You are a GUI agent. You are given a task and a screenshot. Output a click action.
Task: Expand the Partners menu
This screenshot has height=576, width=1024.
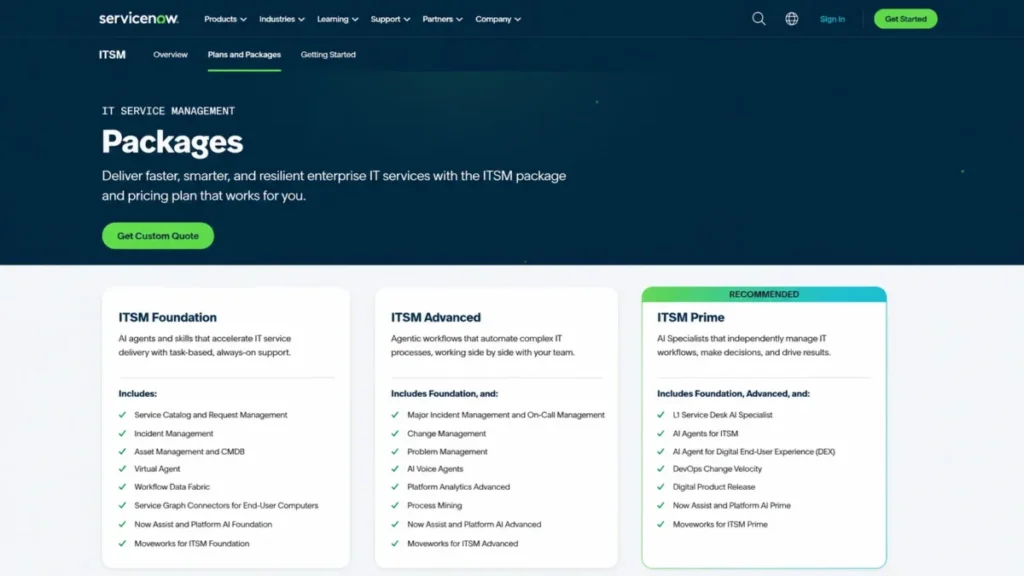442,19
